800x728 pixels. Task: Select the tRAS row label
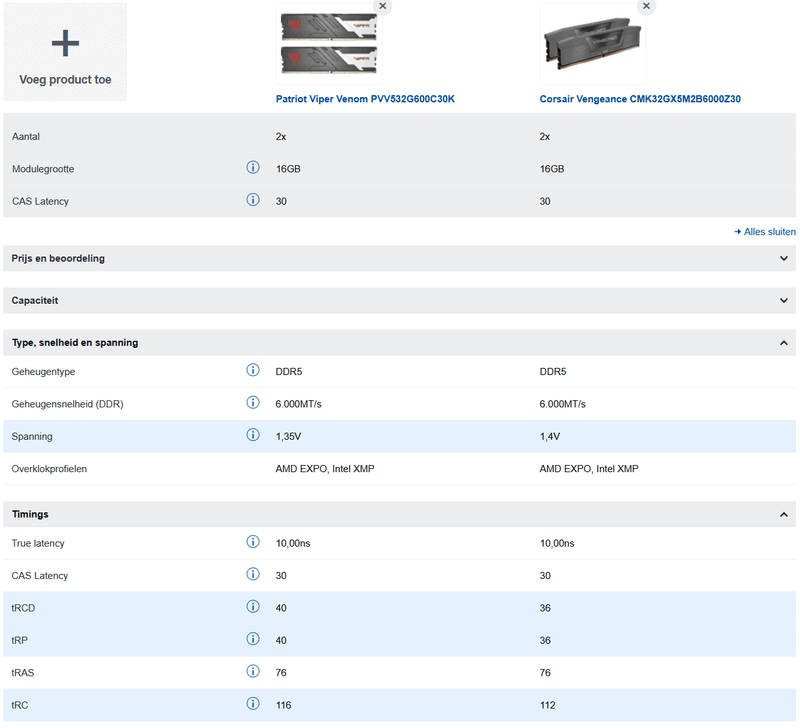point(23,673)
